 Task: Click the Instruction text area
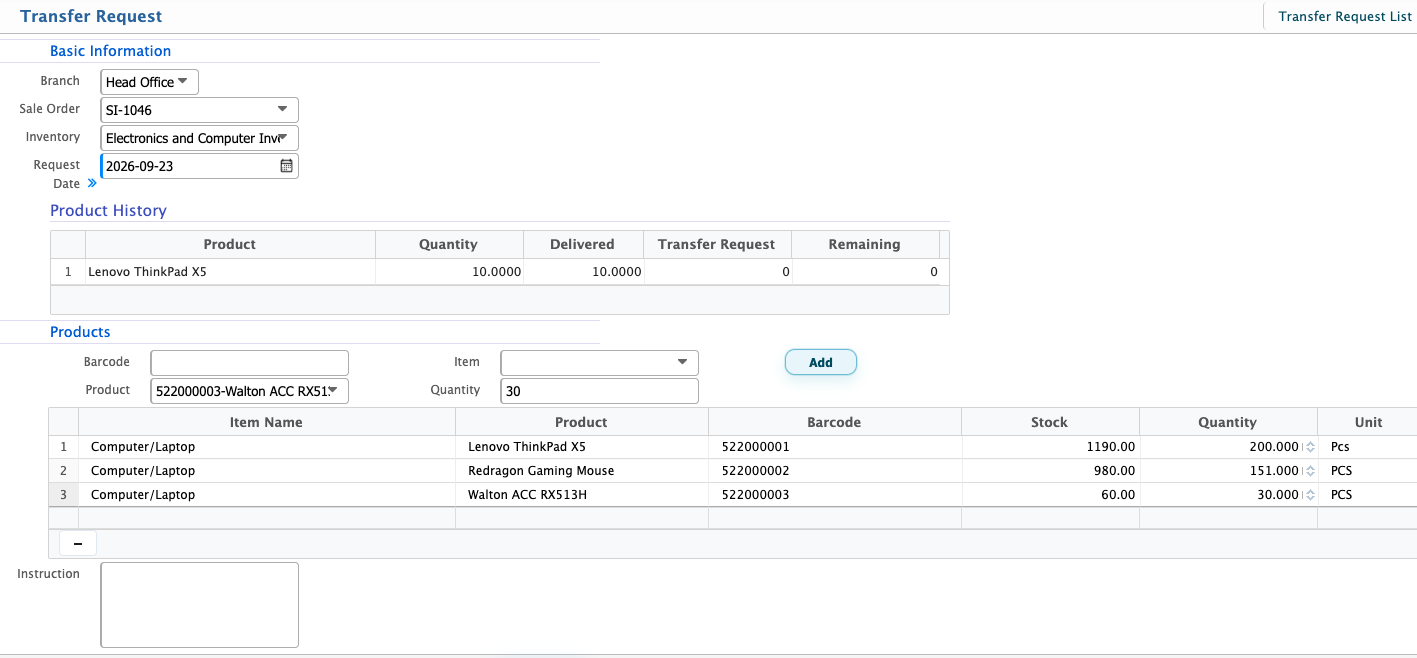click(x=200, y=605)
